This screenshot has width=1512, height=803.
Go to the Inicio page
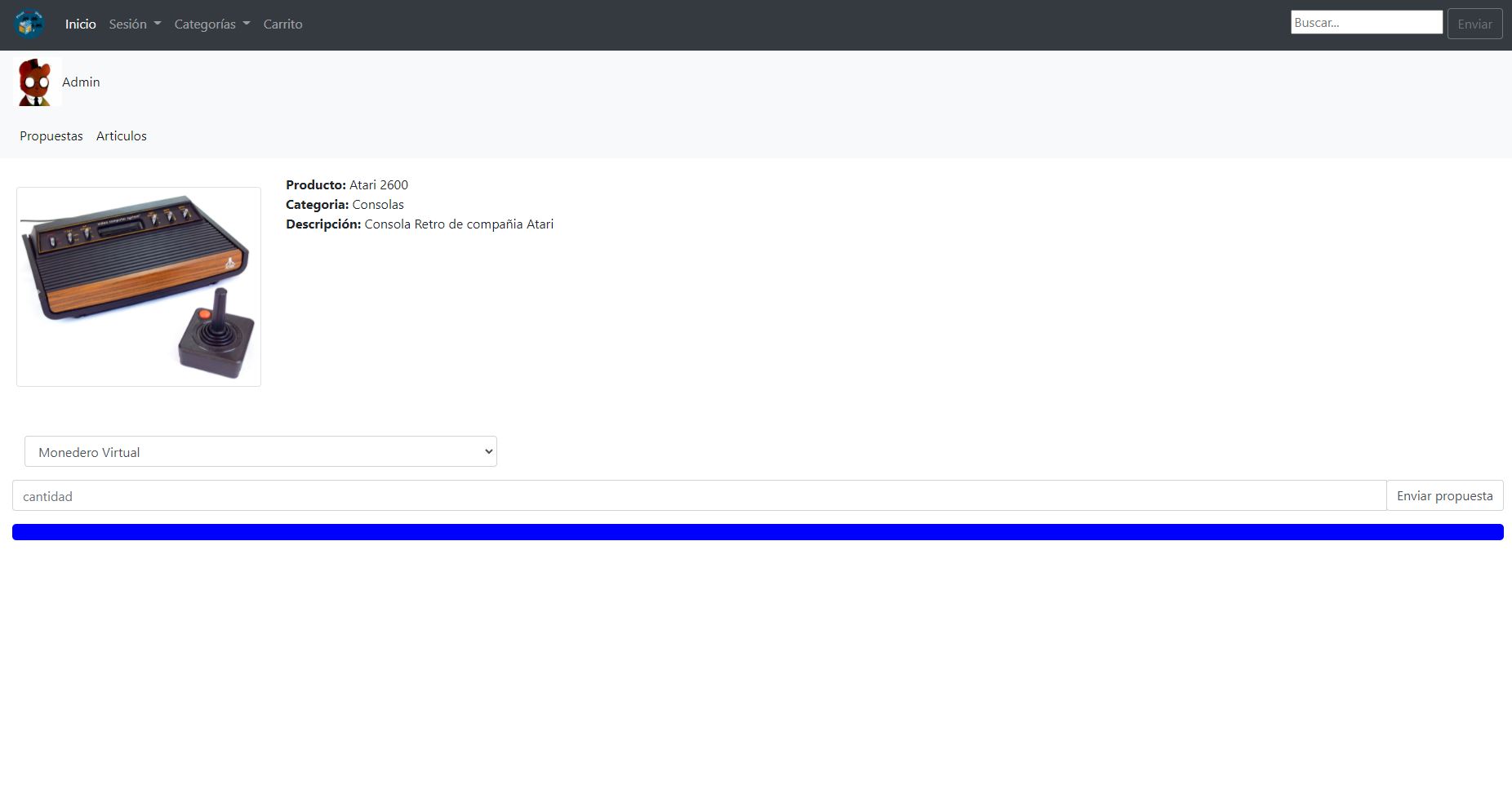click(81, 24)
